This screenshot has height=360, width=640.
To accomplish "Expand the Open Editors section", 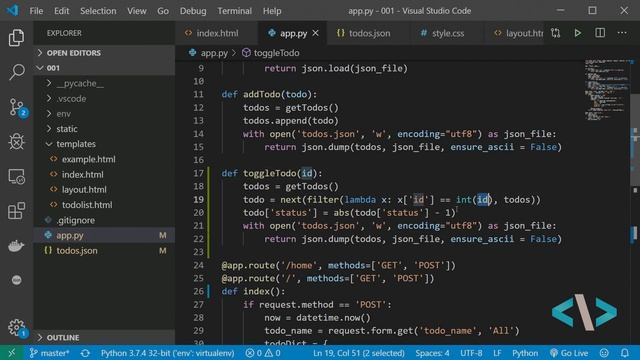I will [104, 53].
